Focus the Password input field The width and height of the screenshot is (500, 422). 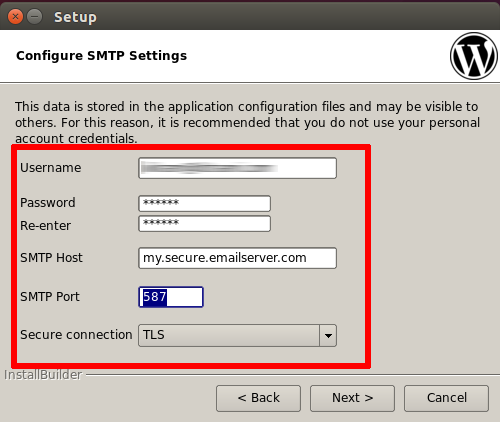click(204, 203)
